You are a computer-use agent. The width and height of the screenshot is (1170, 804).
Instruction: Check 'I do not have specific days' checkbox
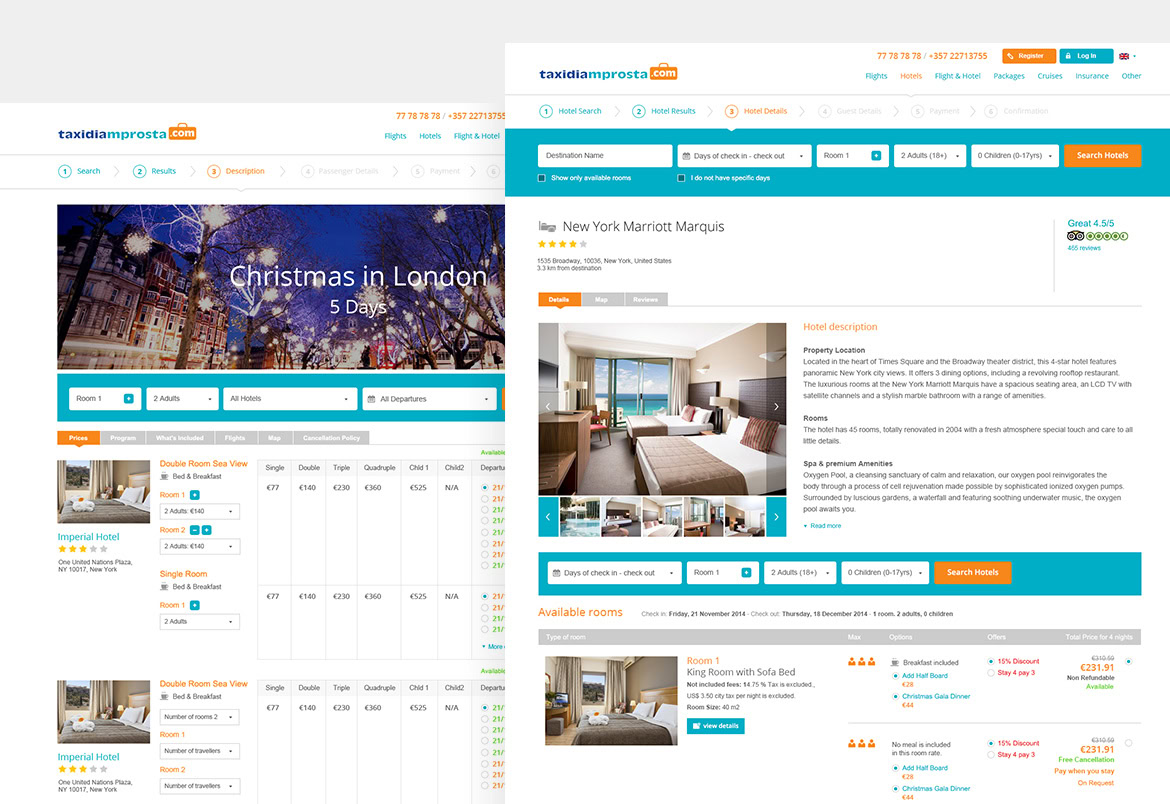(681, 178)
